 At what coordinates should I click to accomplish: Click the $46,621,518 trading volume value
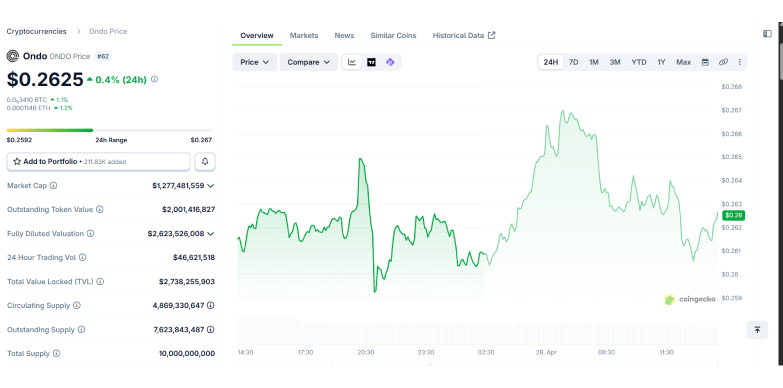pos(194,257)
